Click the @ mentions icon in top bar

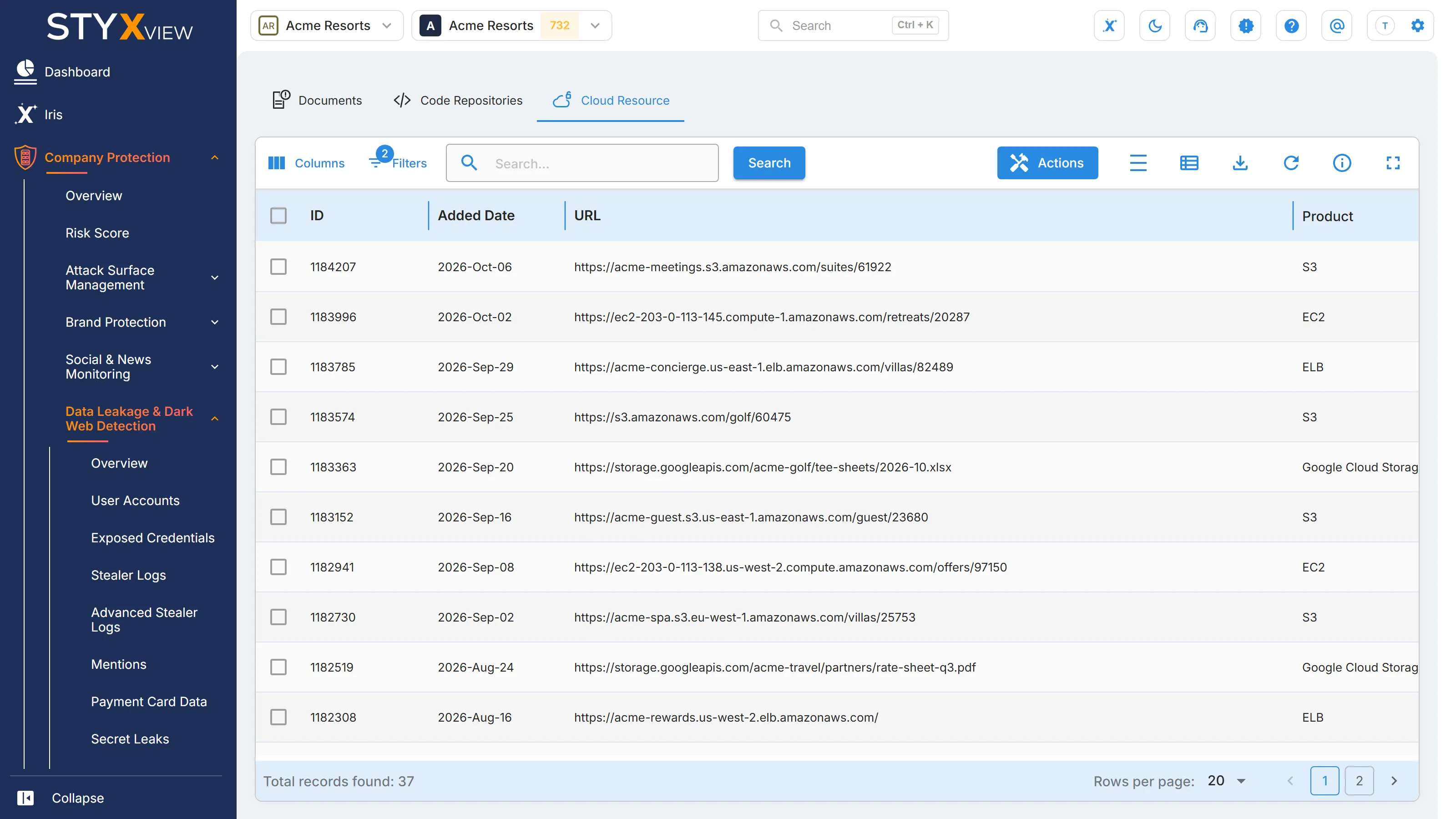pyautogui.click(x=1337, y=25)
